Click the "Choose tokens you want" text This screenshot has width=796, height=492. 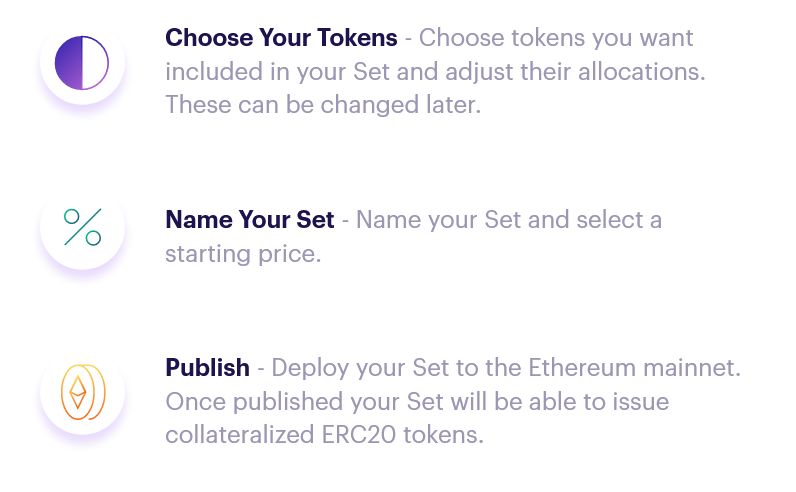coord(556,38)
